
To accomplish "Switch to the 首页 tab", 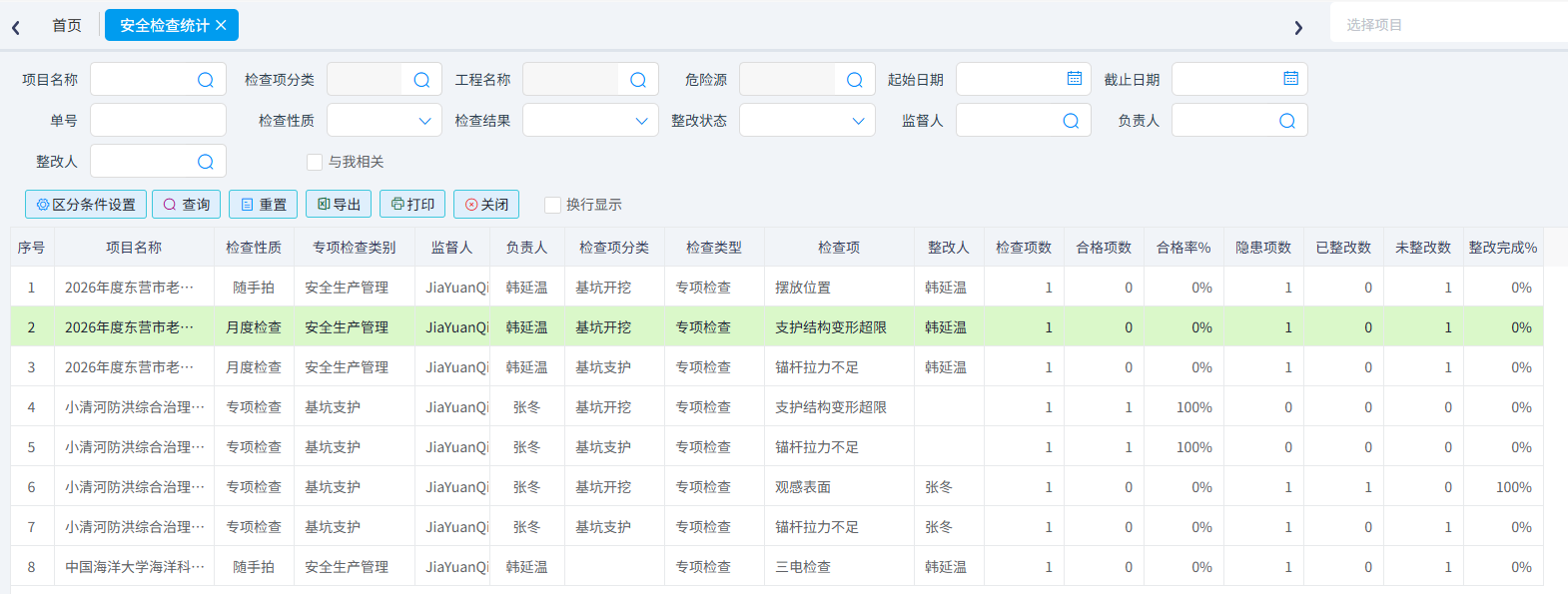I will coord(67,25).
